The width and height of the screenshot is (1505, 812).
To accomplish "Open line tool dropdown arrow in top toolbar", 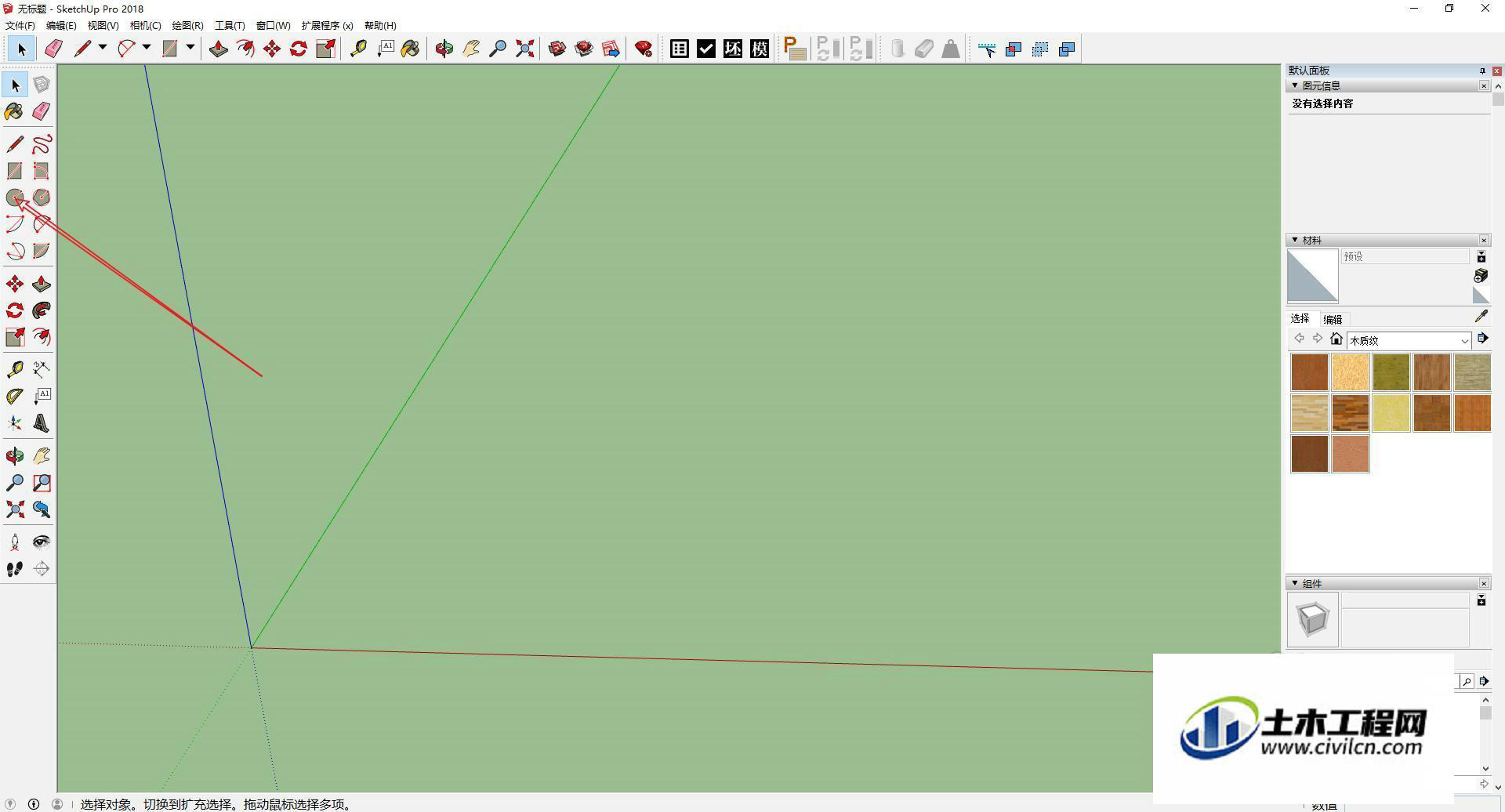I will [103, 48].
